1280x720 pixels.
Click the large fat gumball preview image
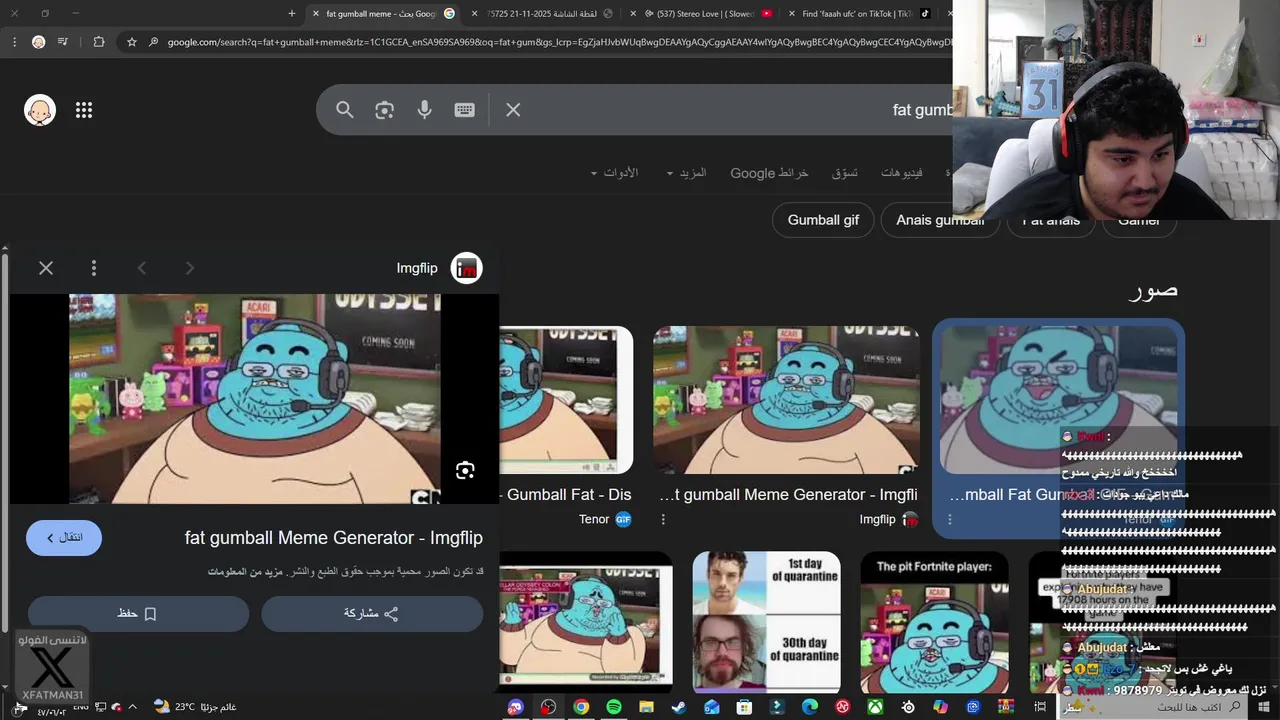click(x=254, y=399)
